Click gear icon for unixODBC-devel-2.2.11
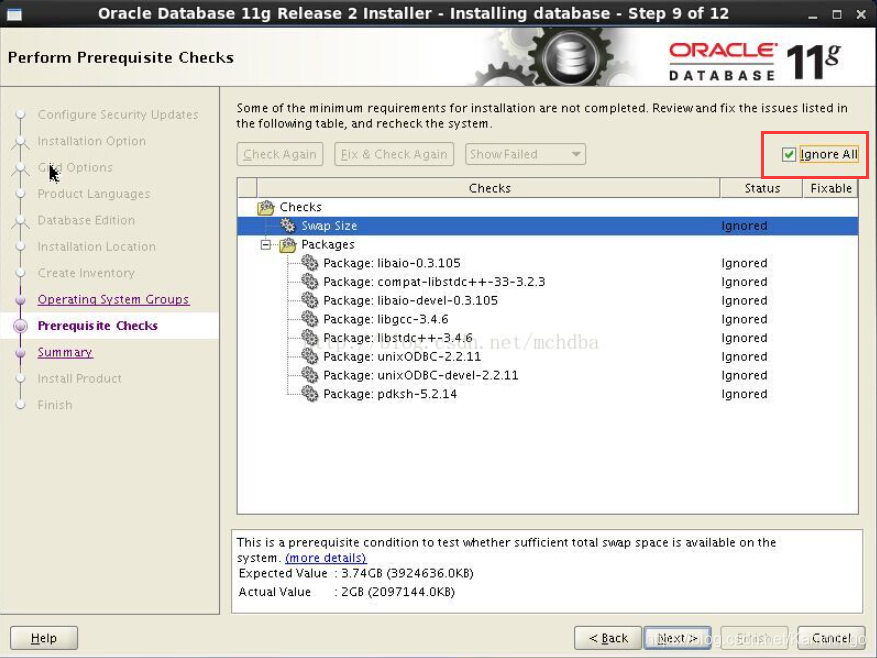 [309, 375]
